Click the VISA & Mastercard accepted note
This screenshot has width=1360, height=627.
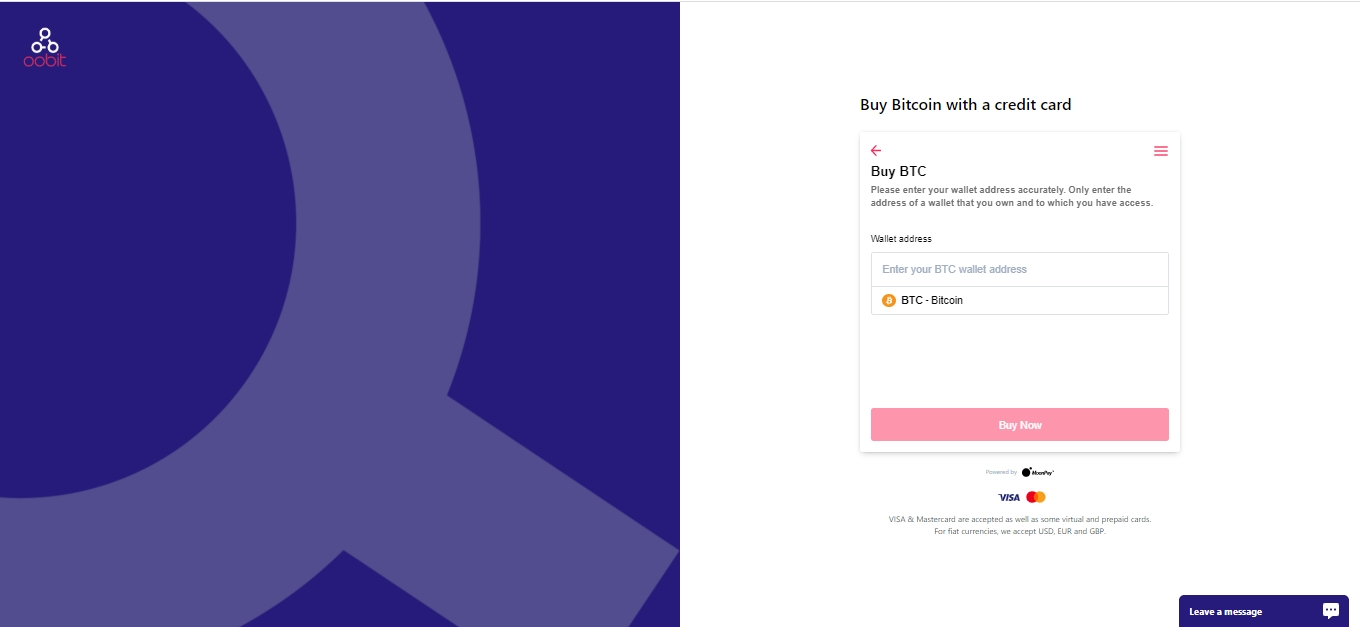pyautogui.click(x=1020, y=519)
